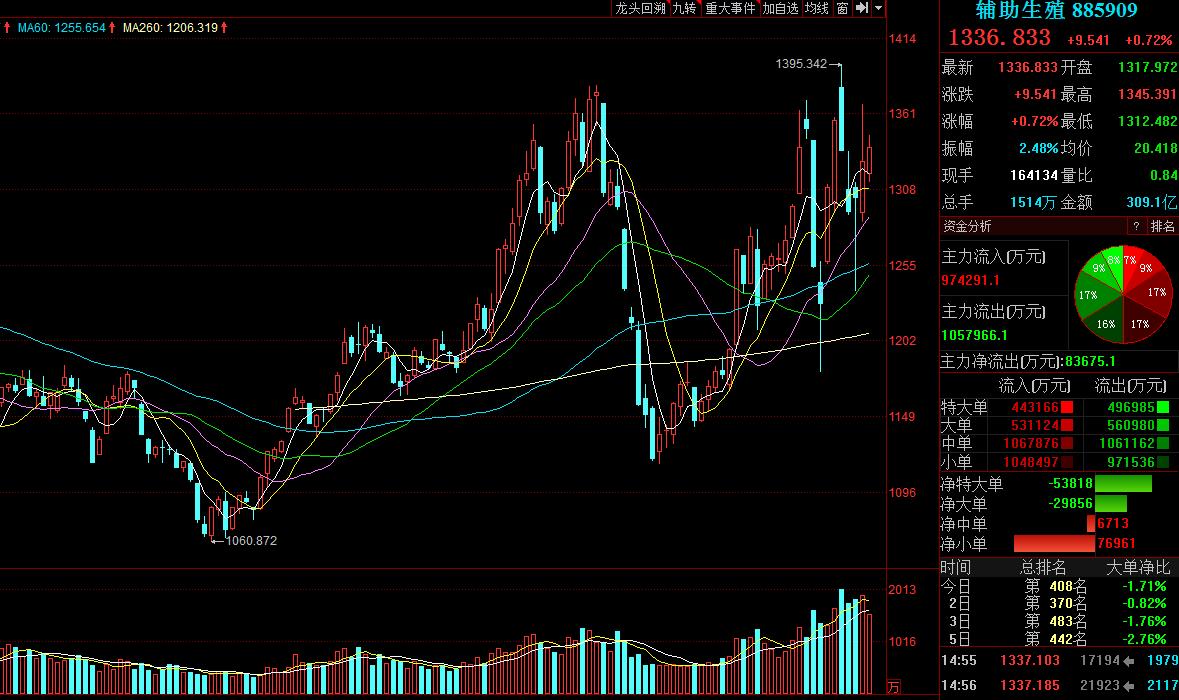The image size is (1179, 700).
Task: Click the 2日 ranking row 第370名
Action: [x=1056, y=603]
